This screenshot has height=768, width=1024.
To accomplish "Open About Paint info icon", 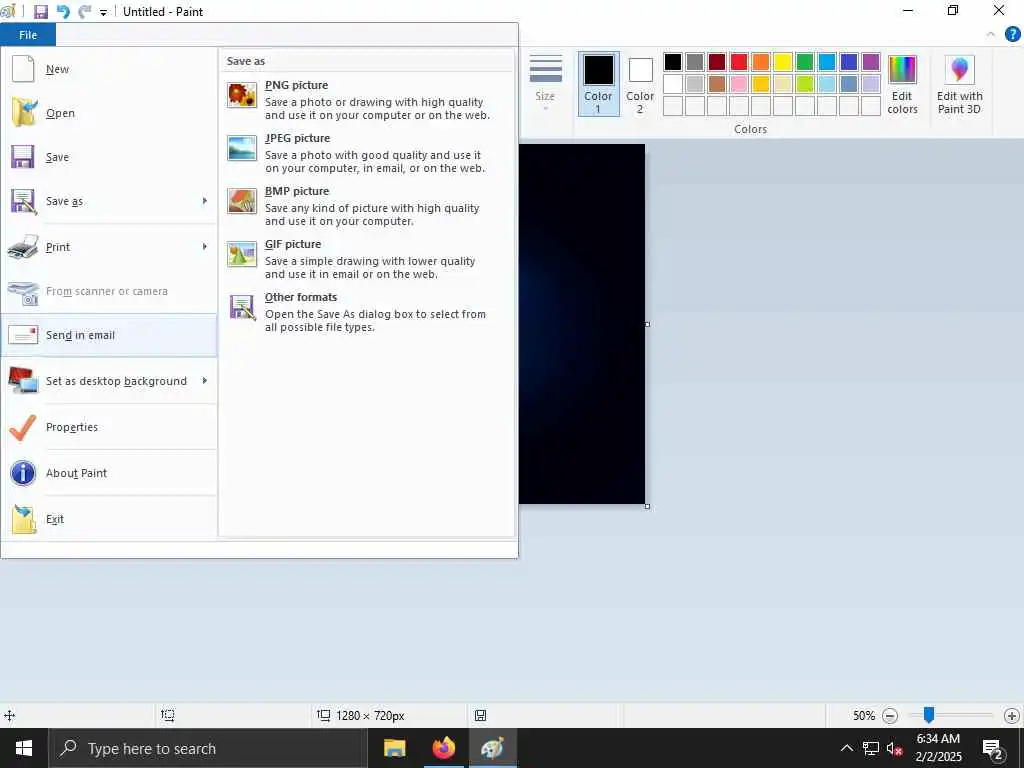I will tap(23, 473).
